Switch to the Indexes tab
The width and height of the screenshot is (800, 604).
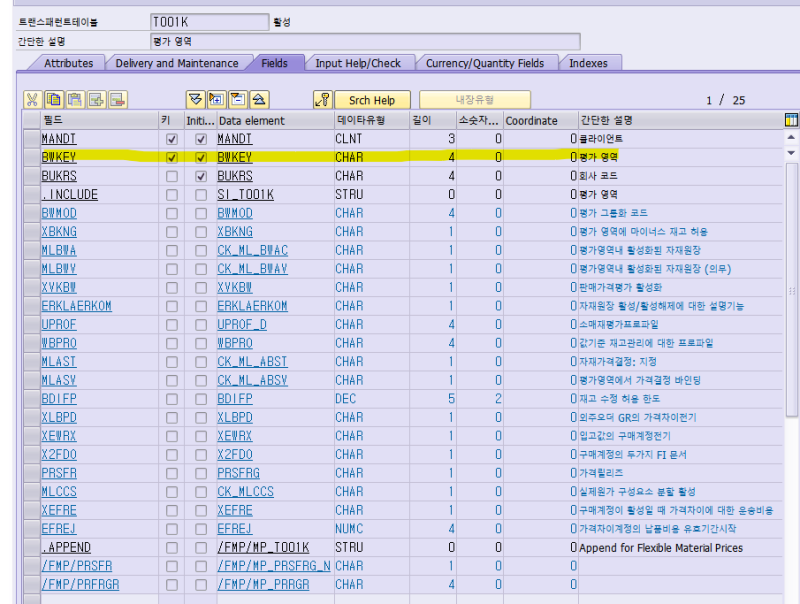point(590,62)
